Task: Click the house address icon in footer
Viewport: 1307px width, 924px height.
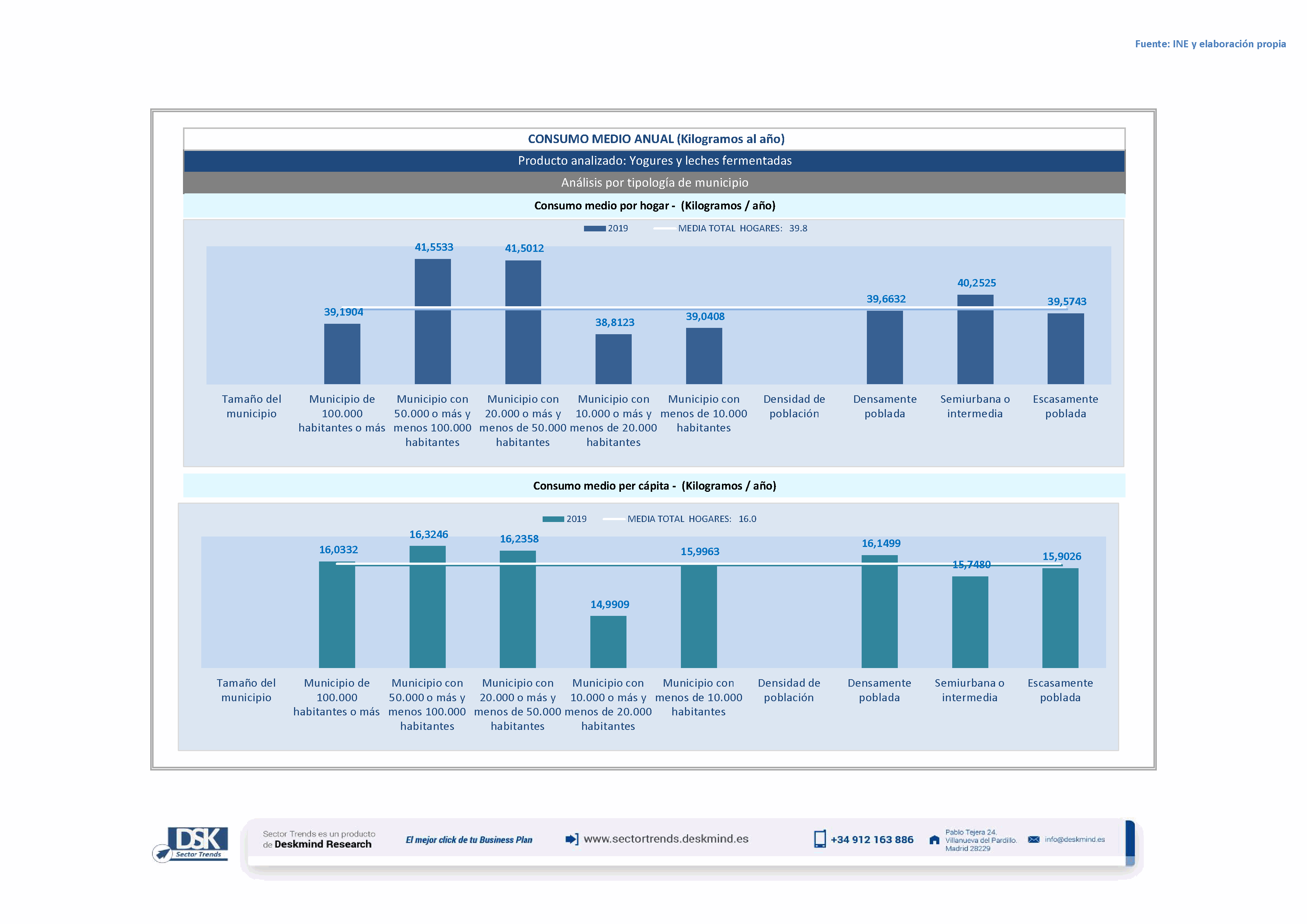Action: click(x=934, y=840)
